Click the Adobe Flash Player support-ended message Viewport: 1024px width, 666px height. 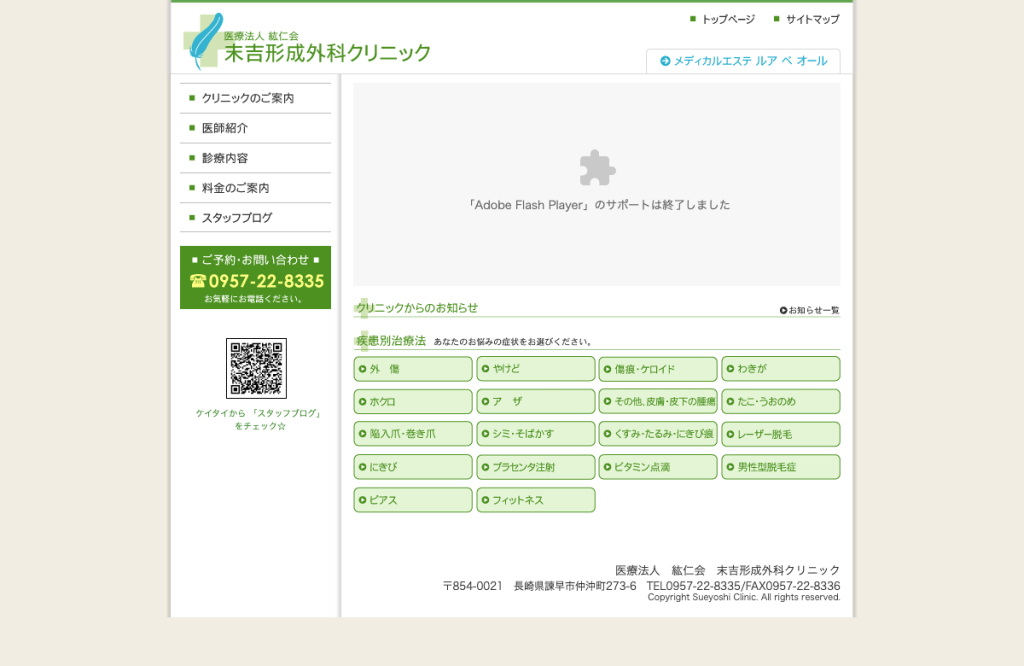point(597,205)
